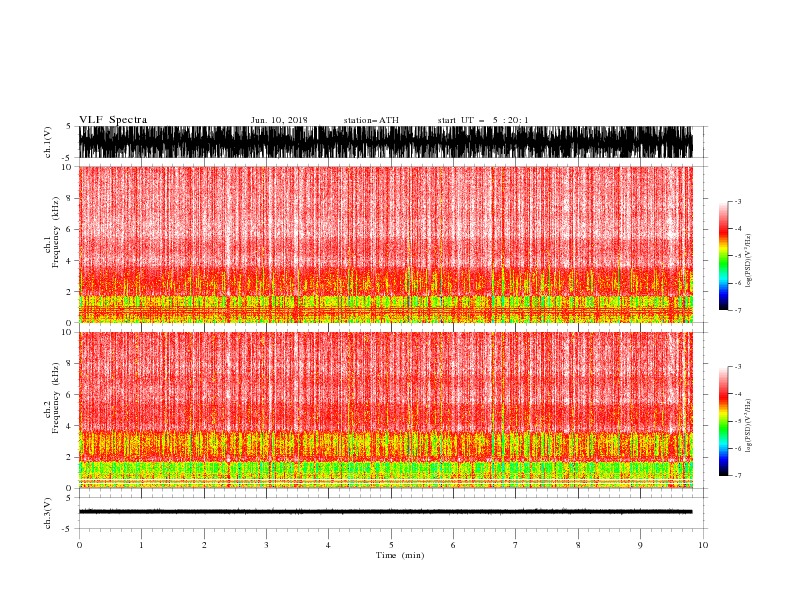The image size is (792, 612).
Task: Click the '3' tick on the Time axis
Action: pos(266,545)
